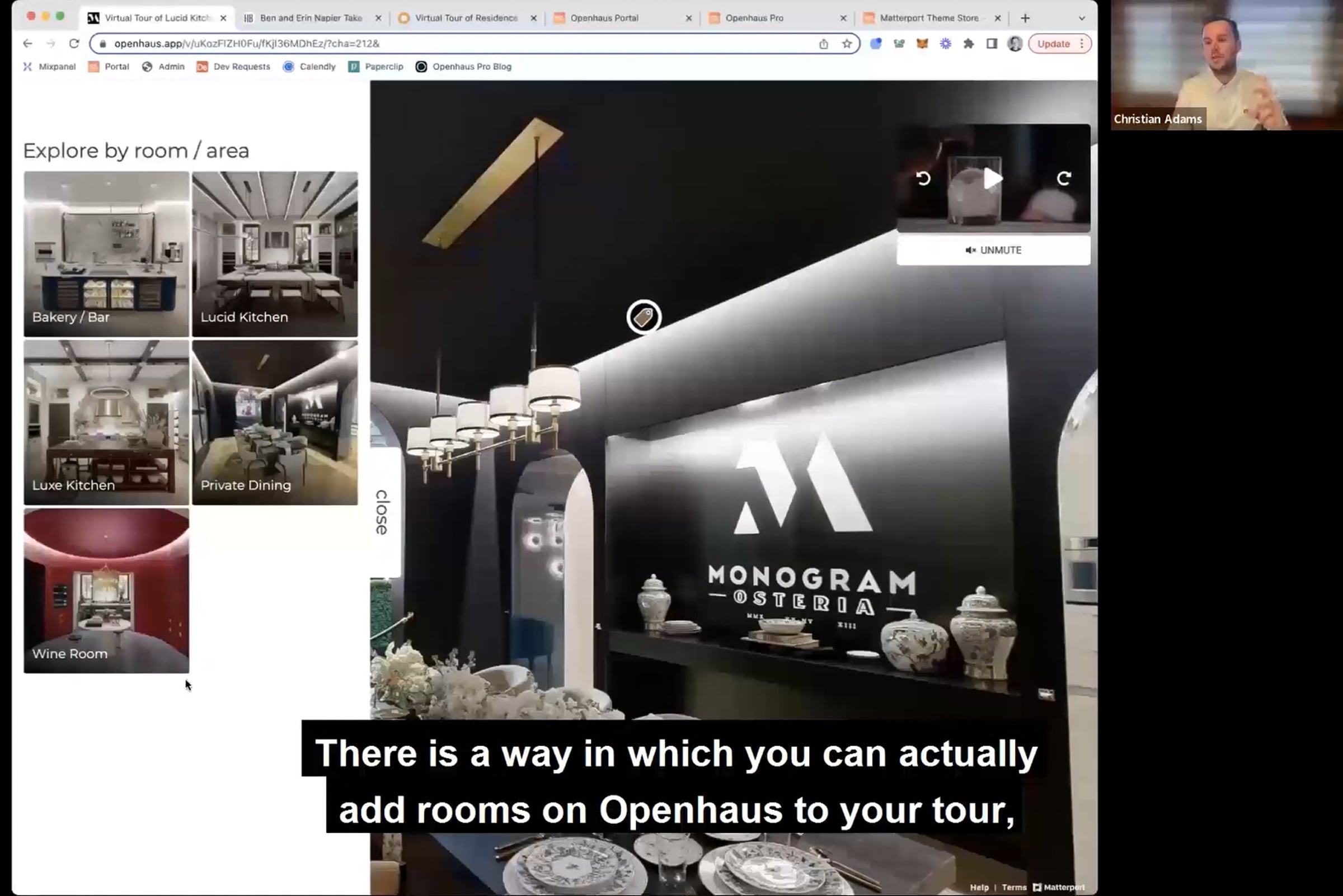Expand the tab search dropdown arrow
This screenshot has height=896, width=1343.
[1081, 18]
